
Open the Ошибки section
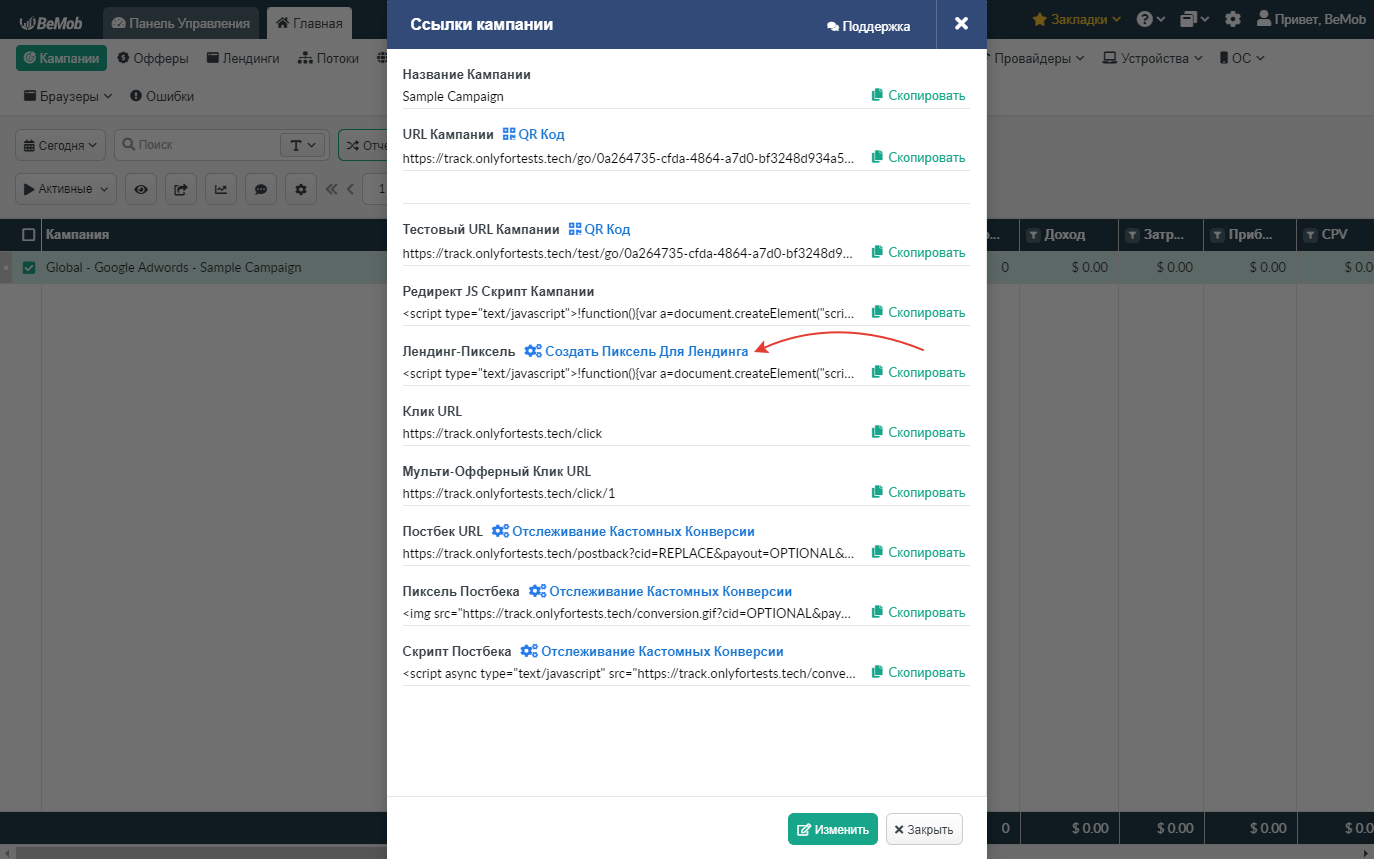(161, 96)
